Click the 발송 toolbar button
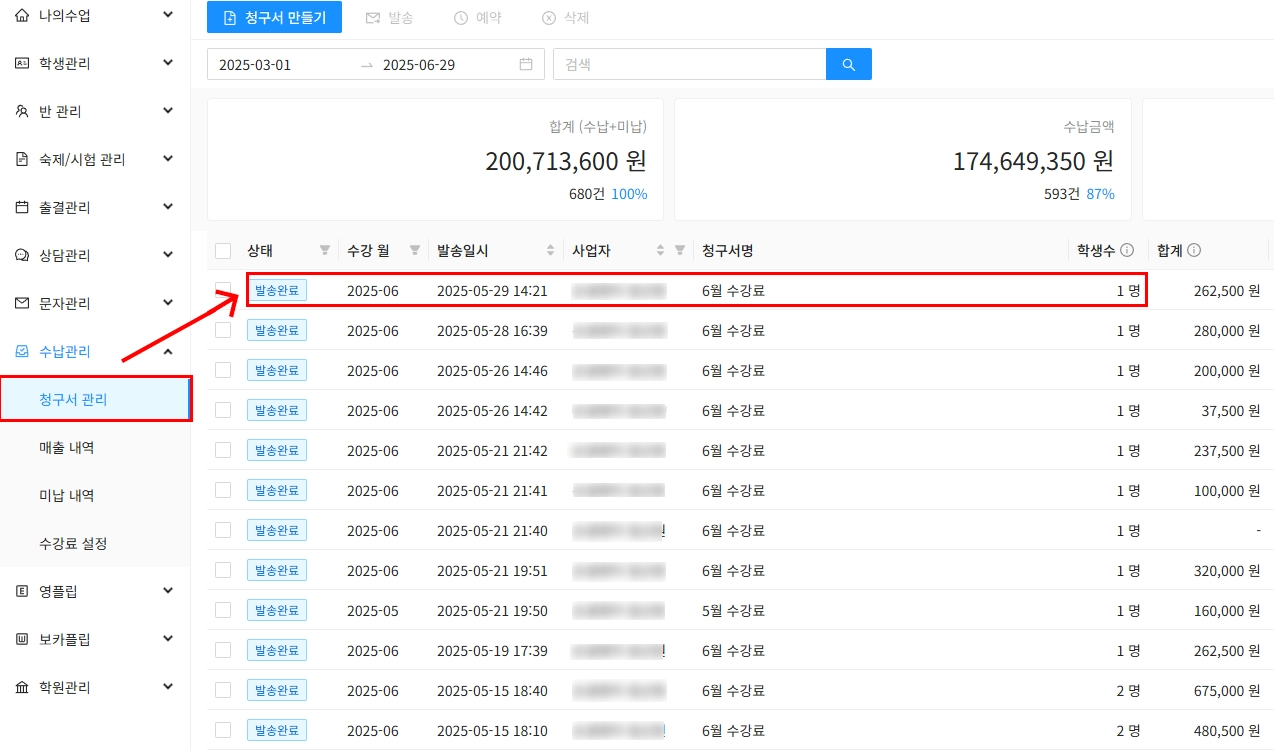This screenshot has width=1274, height=751. (x=389, y=18)
